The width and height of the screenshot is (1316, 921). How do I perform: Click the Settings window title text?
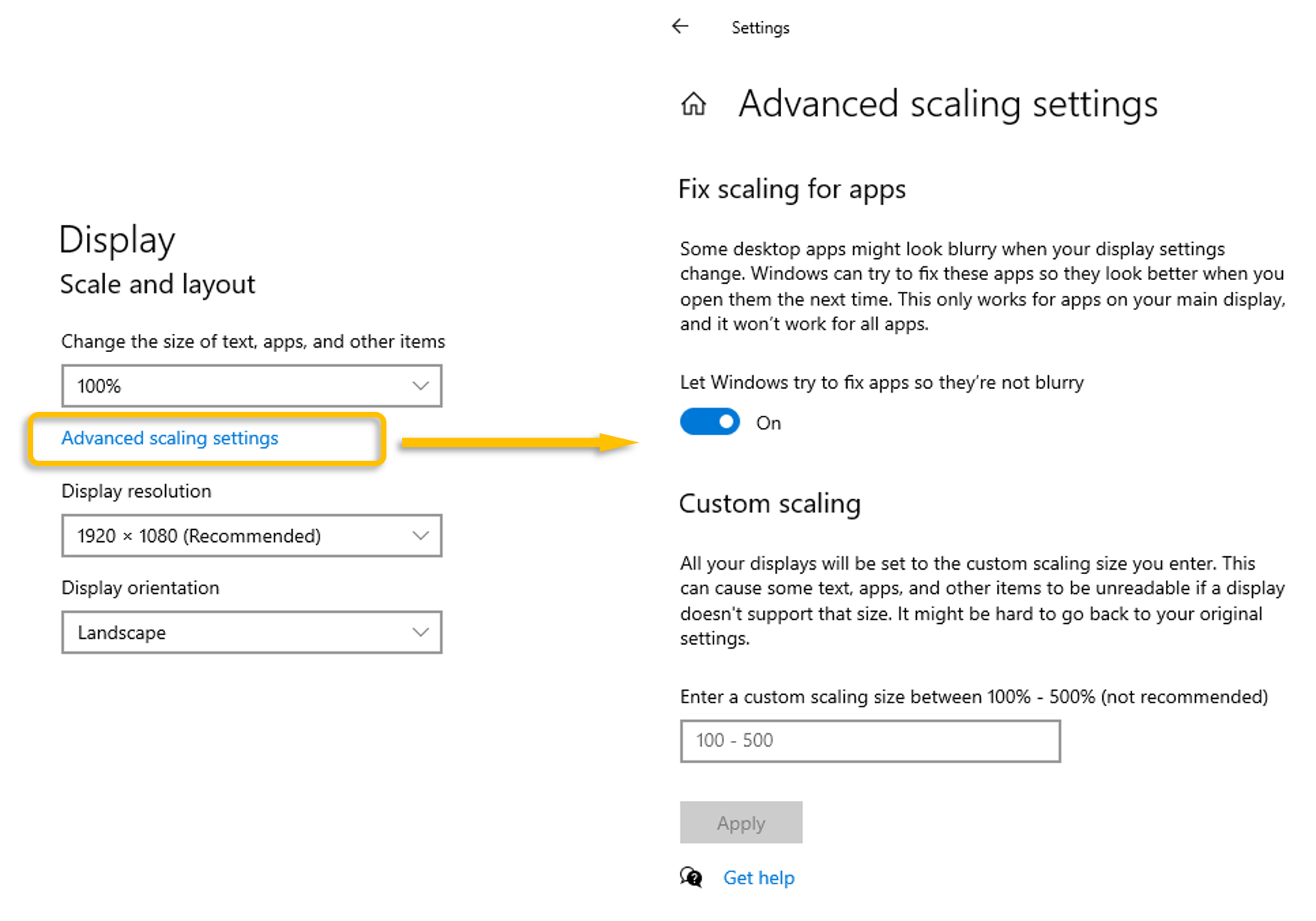[760, 28]
